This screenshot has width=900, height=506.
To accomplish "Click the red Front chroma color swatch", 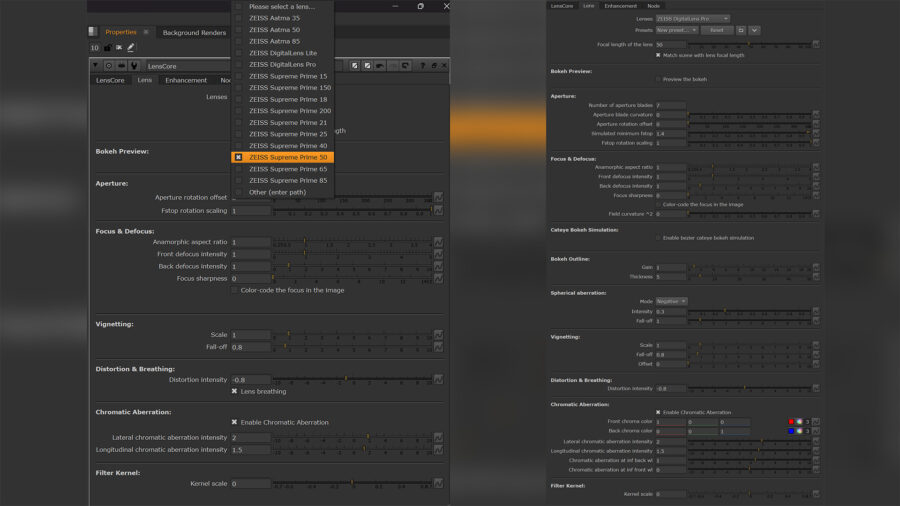I will pos(791,422).
